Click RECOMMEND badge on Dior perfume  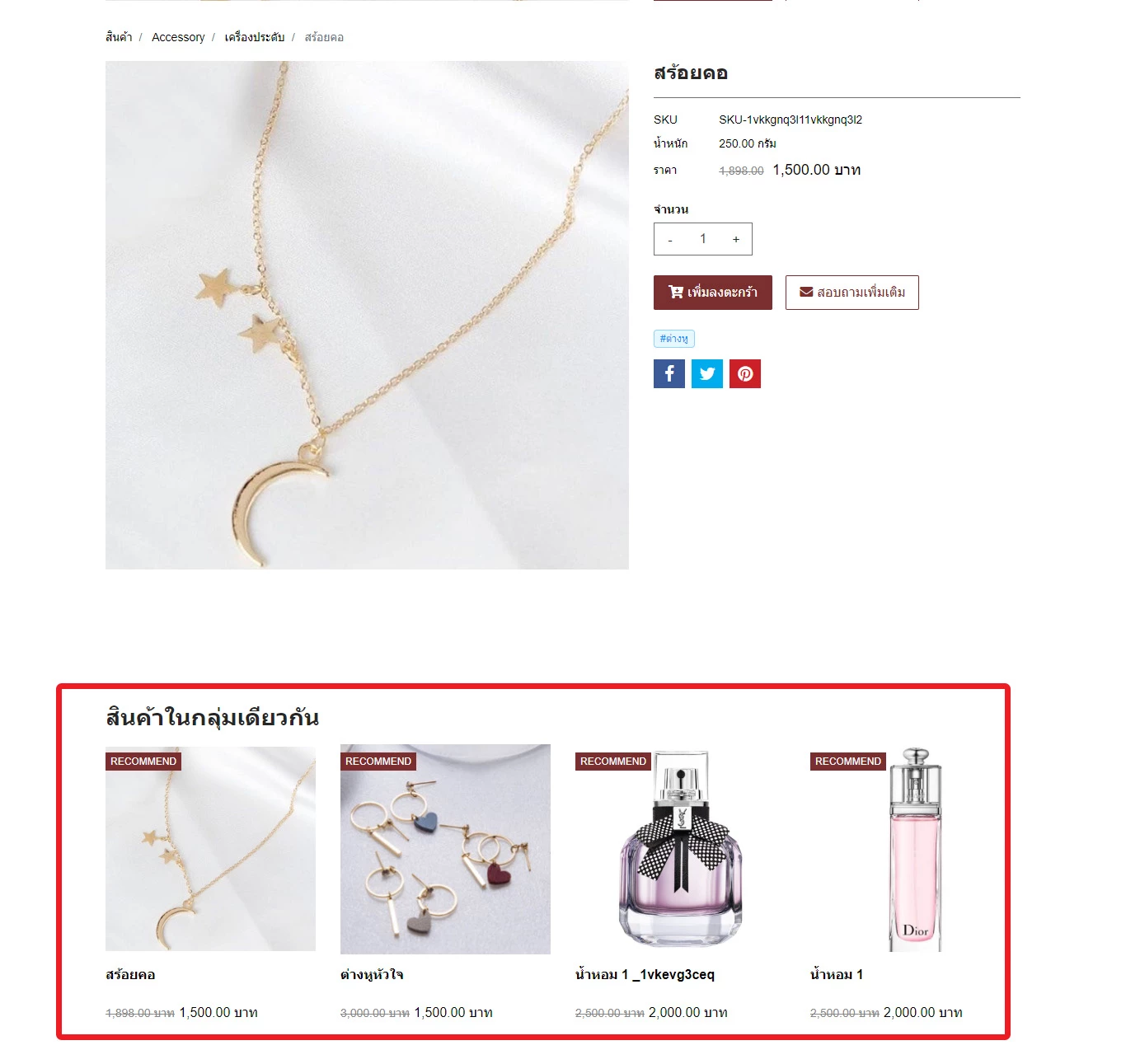click(x=848, y=762)
